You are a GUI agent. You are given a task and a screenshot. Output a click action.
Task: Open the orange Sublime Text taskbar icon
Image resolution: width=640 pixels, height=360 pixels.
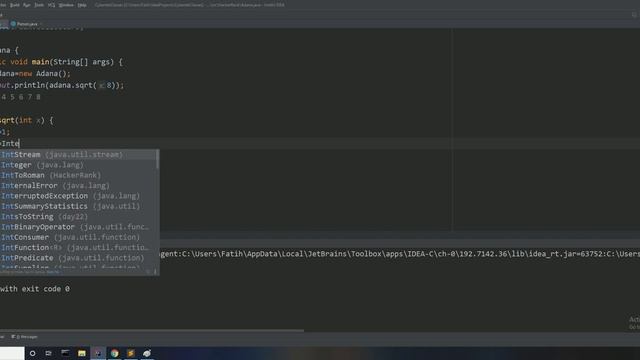tap(131, 353)
